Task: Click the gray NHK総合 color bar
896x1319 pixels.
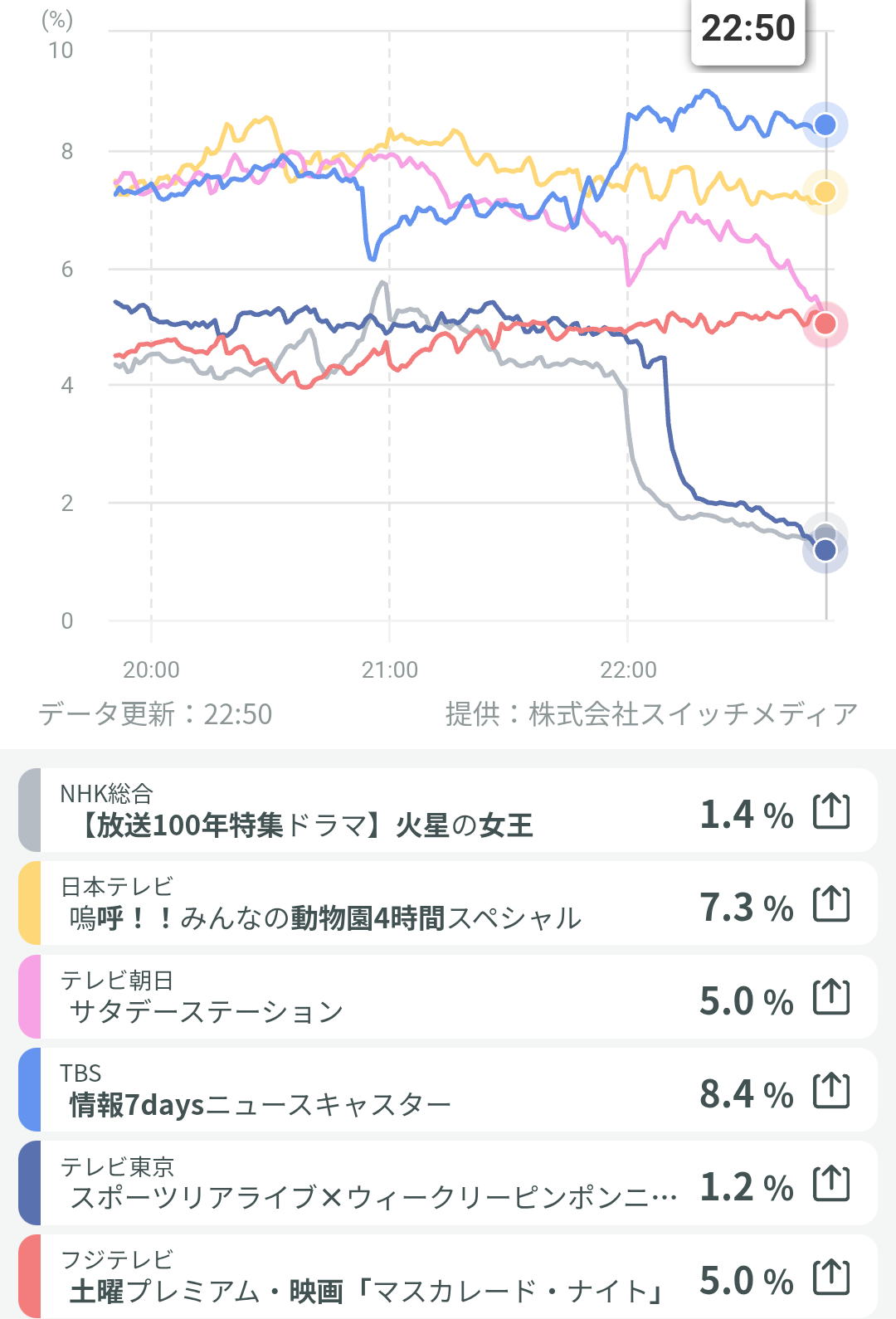Action: pyautogui.click(x=30, y=810)
